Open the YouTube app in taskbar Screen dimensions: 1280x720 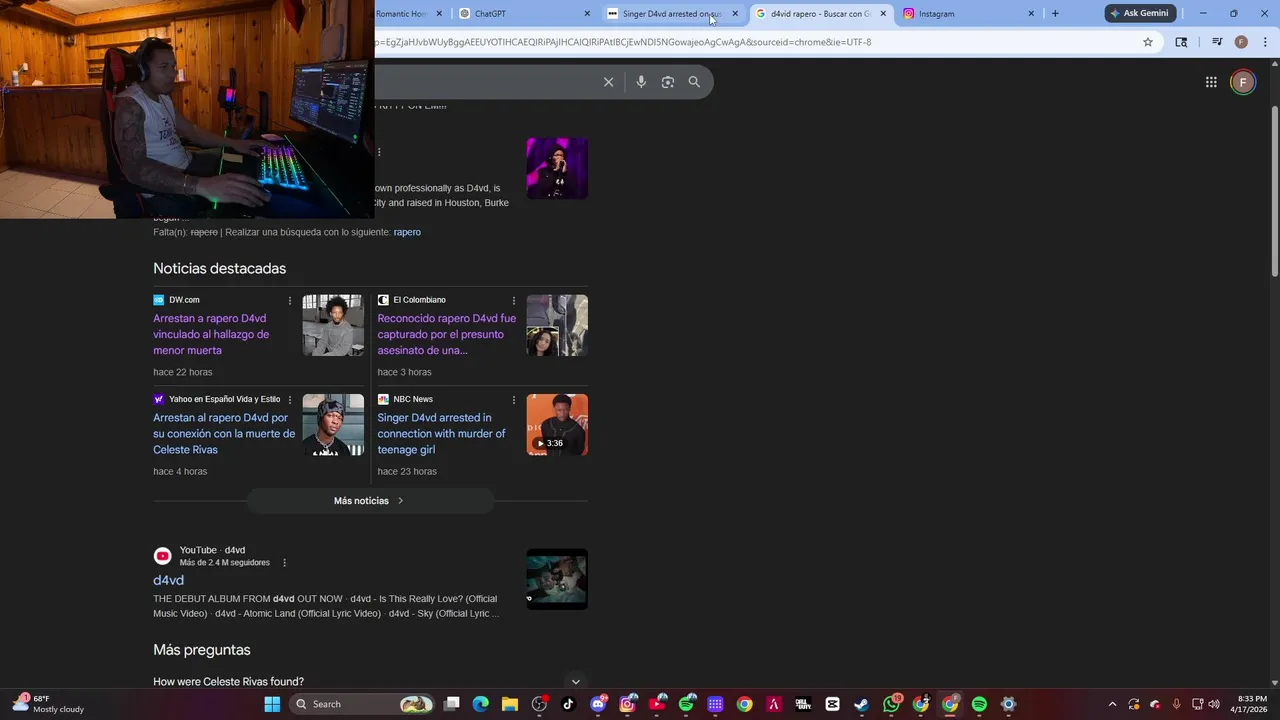click(658, 704)
